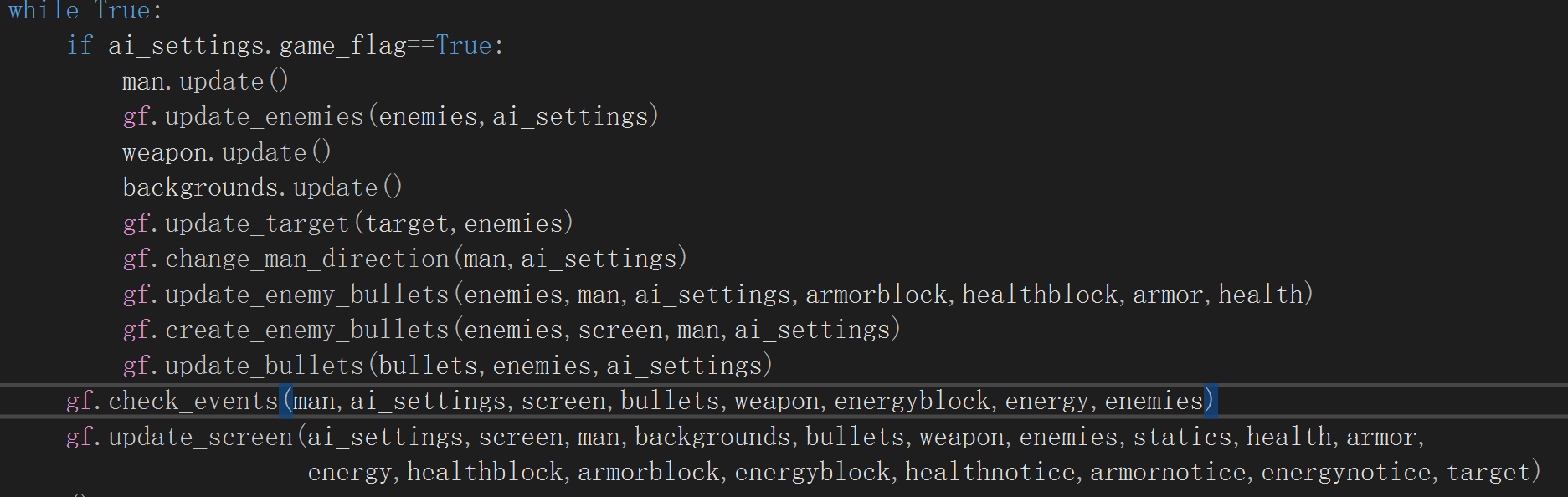Click energyblock argument in check_events

pyautogui.click(x=913, y=401)
